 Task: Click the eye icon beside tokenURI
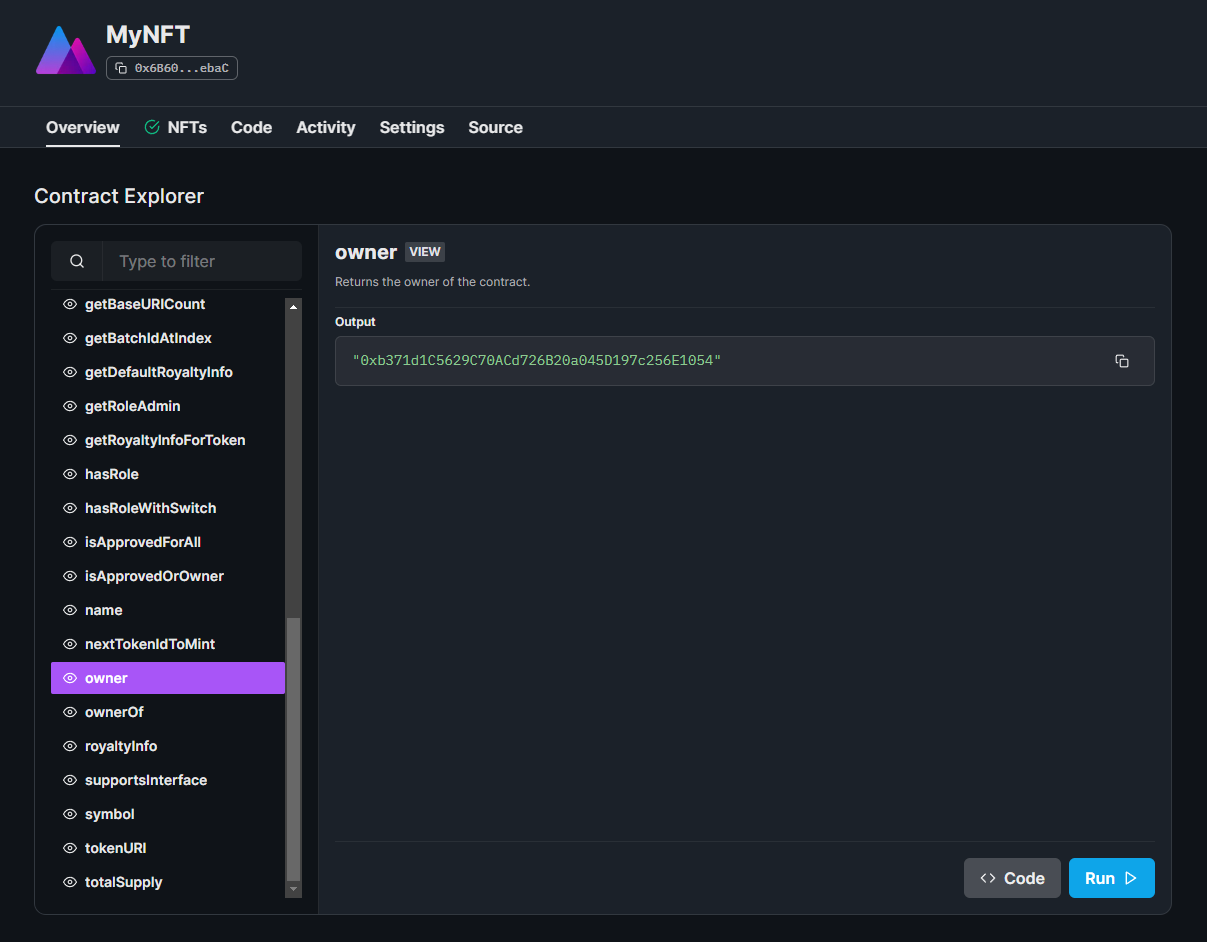[70, 848]
